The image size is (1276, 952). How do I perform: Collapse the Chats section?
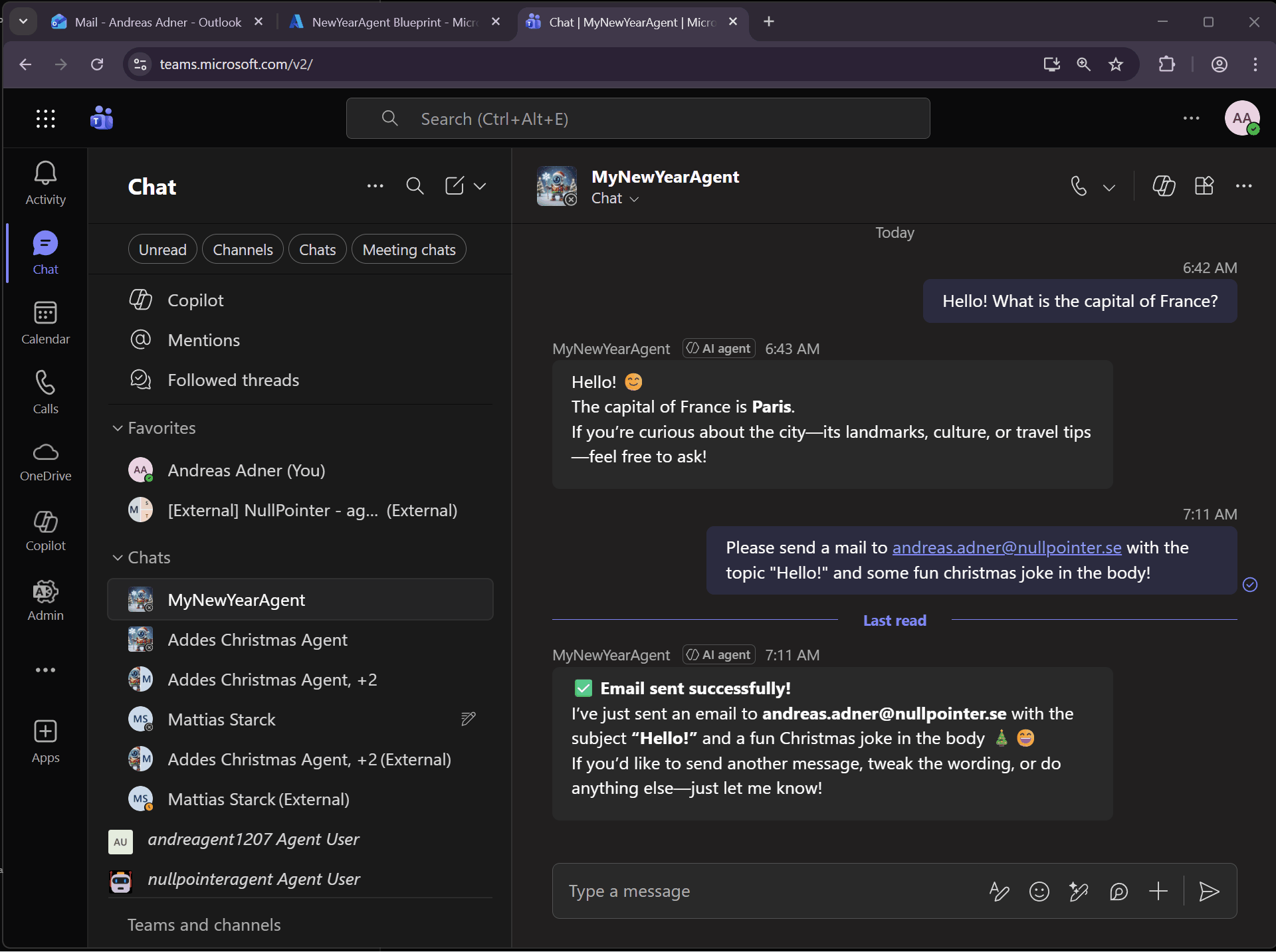click(118, 558)
